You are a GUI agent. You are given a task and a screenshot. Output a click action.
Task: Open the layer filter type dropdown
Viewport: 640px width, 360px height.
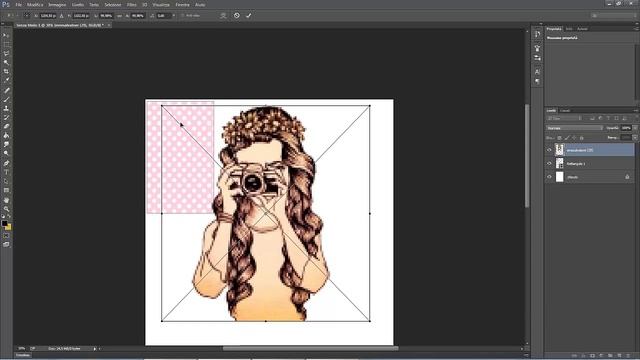564,118
